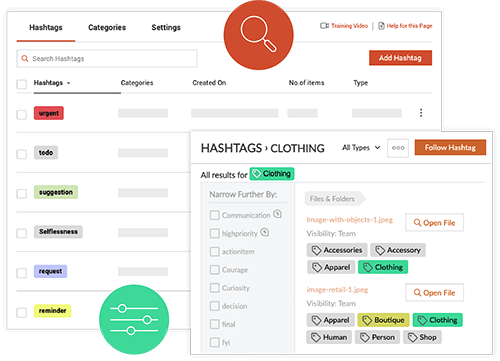Click the green suggestion hashtag label
Screen dimensions: 500x361
tap(56, 192)
